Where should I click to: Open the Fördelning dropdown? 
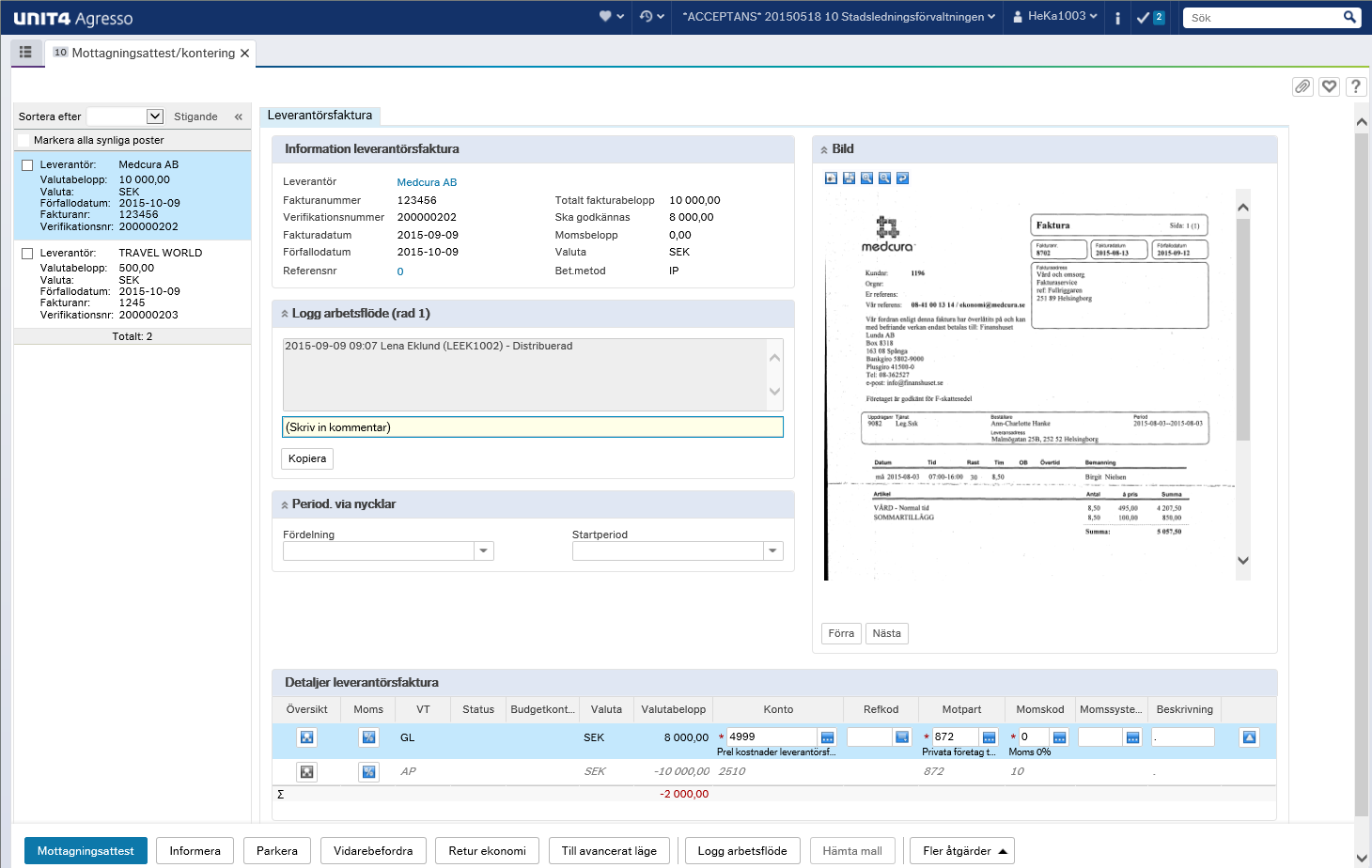pyautogui.click(x=484, y=551)
